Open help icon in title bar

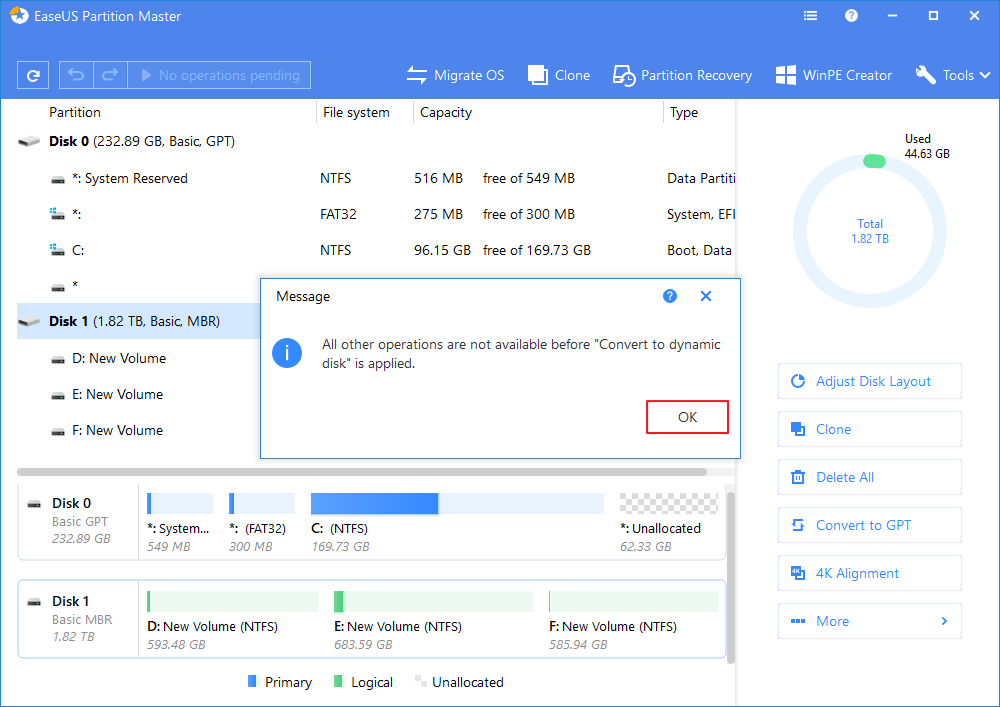(851, 16)
